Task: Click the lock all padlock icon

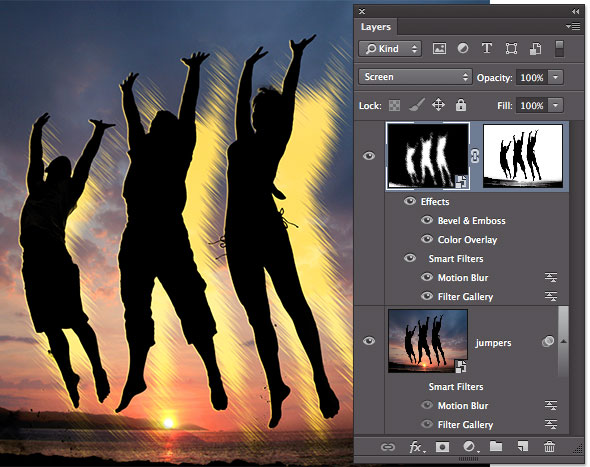Action: (461, 105)
